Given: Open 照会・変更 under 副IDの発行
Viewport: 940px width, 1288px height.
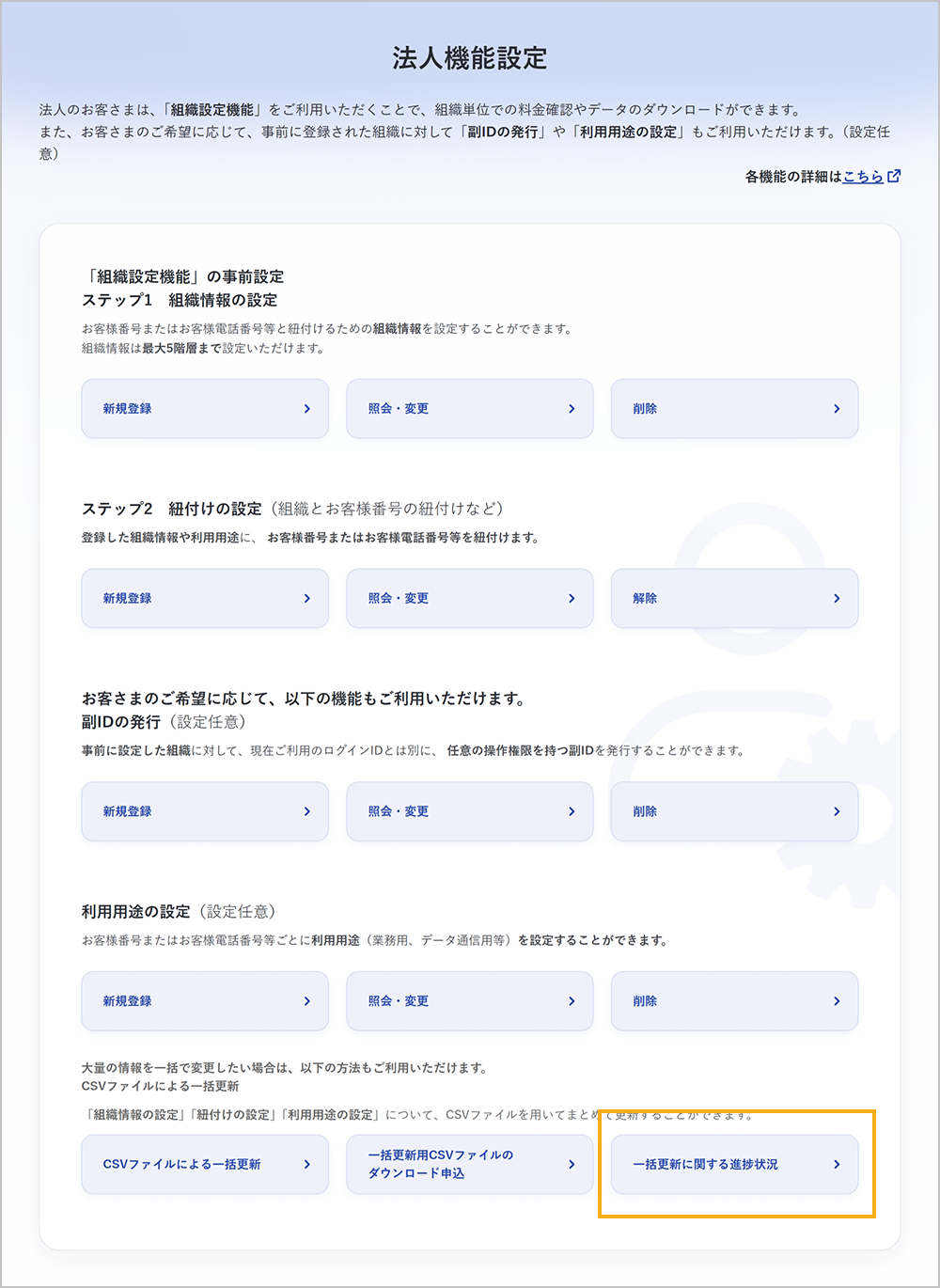Looking at the screenshot, I should pyautogui.click(x=470, y=811).
